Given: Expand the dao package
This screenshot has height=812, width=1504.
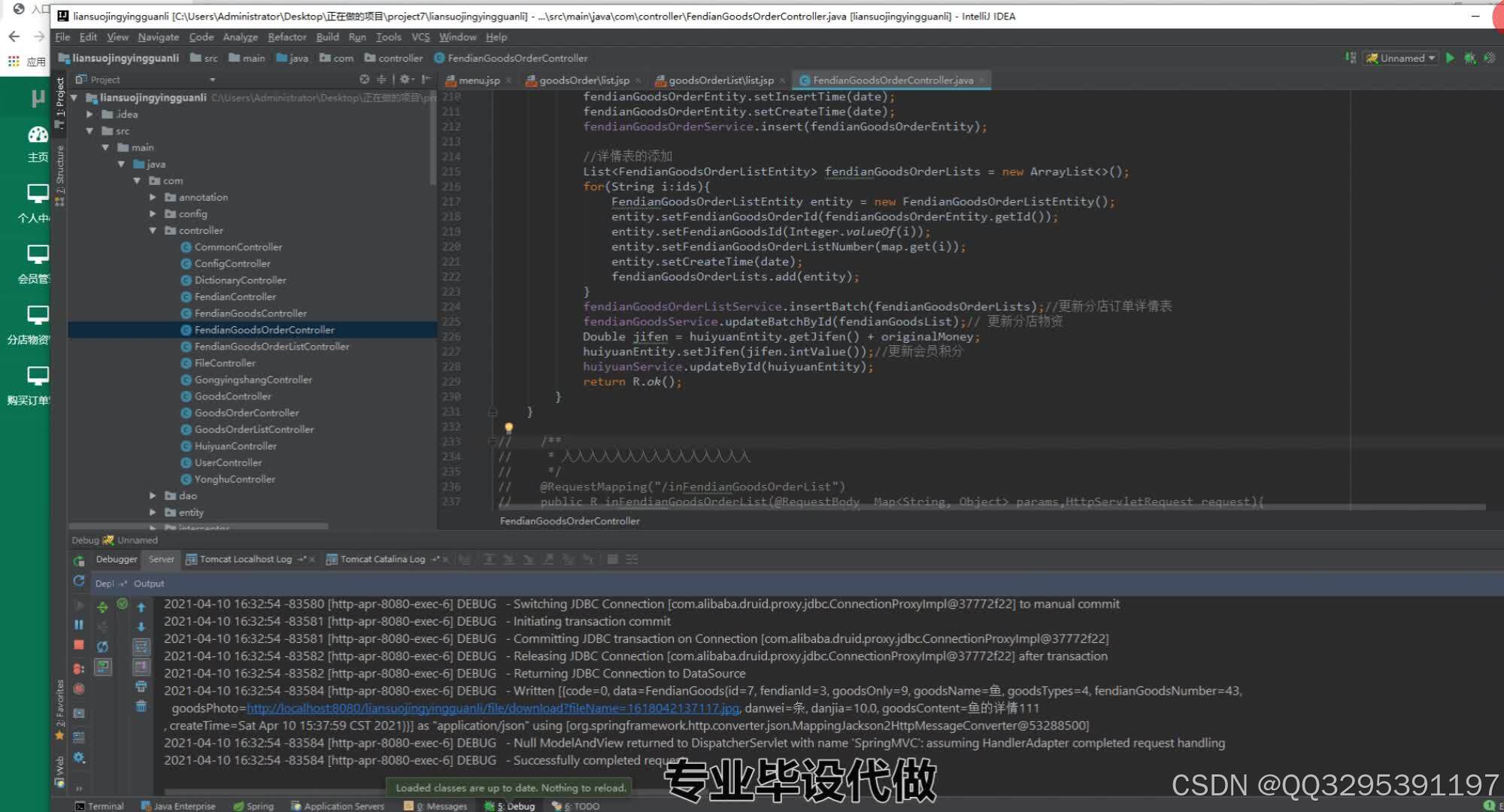Looking at the screenshot, I should (x=153, y=495).
